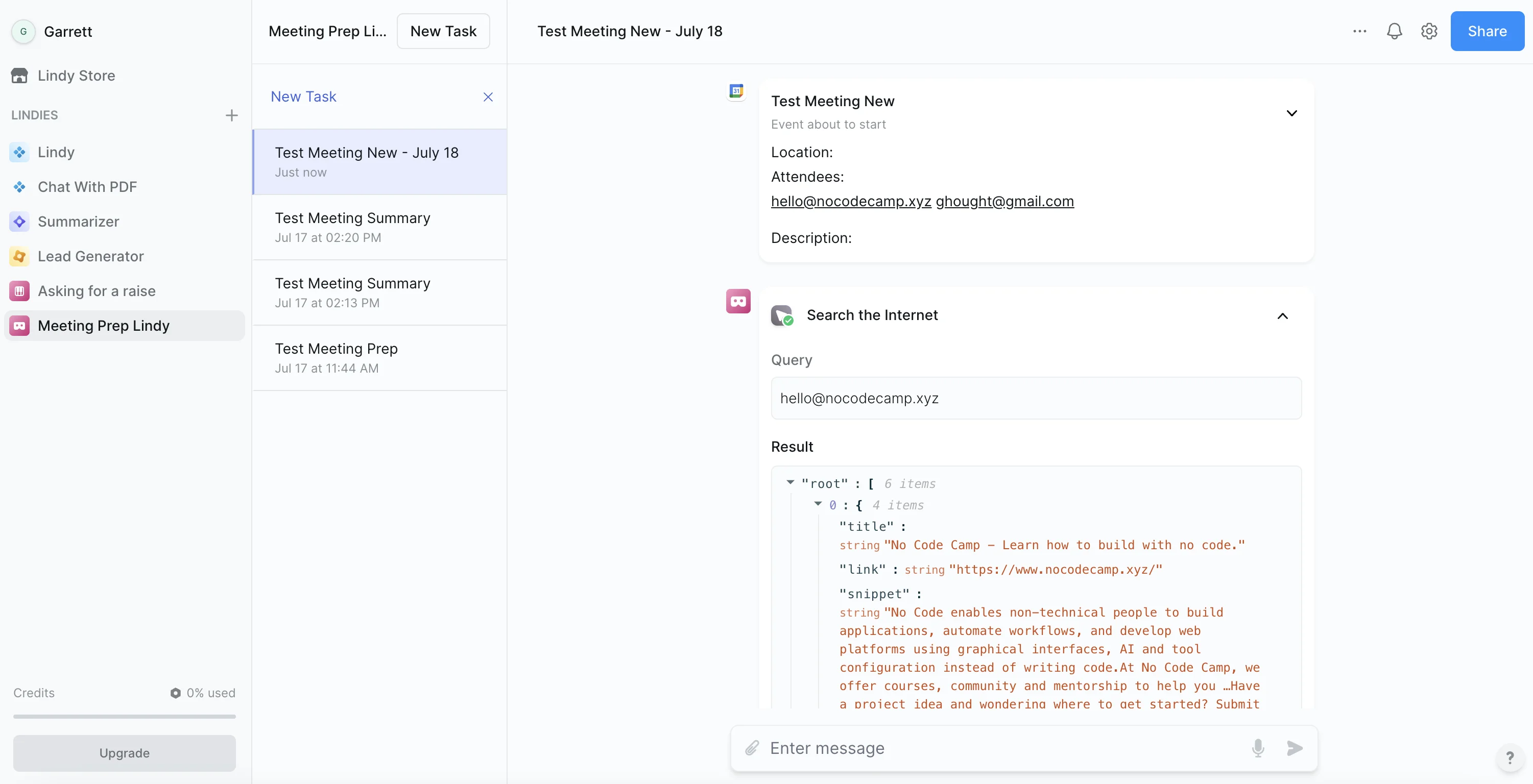
Task: Open the Lead Generator Lindy
Action: pyautogui.click(x=90, y=256)
